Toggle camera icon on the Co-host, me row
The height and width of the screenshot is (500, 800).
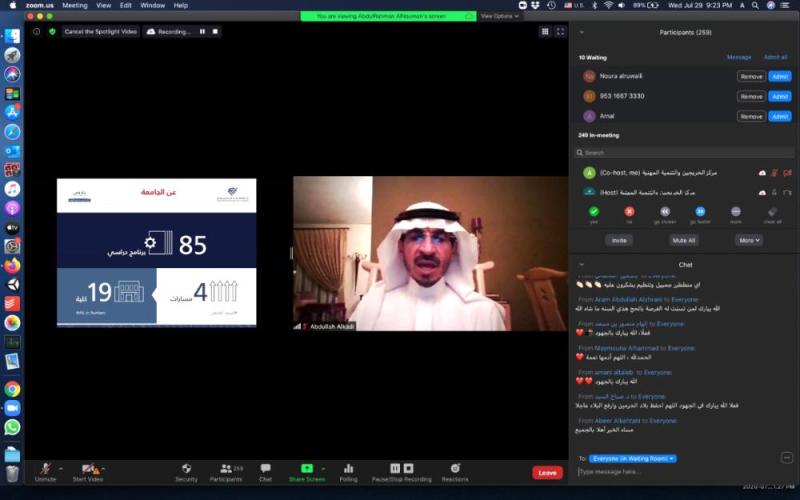[787, 173]
